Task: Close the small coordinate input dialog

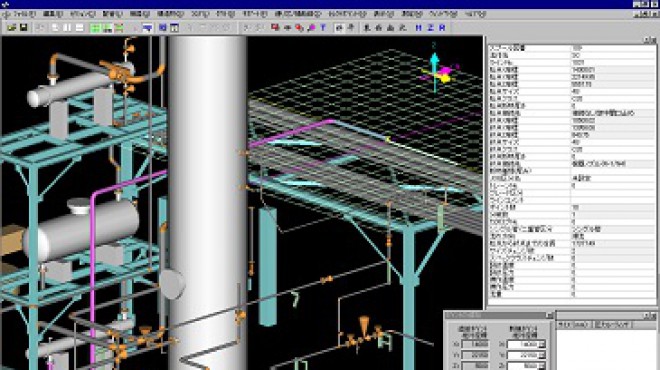Action: point(549,315)
